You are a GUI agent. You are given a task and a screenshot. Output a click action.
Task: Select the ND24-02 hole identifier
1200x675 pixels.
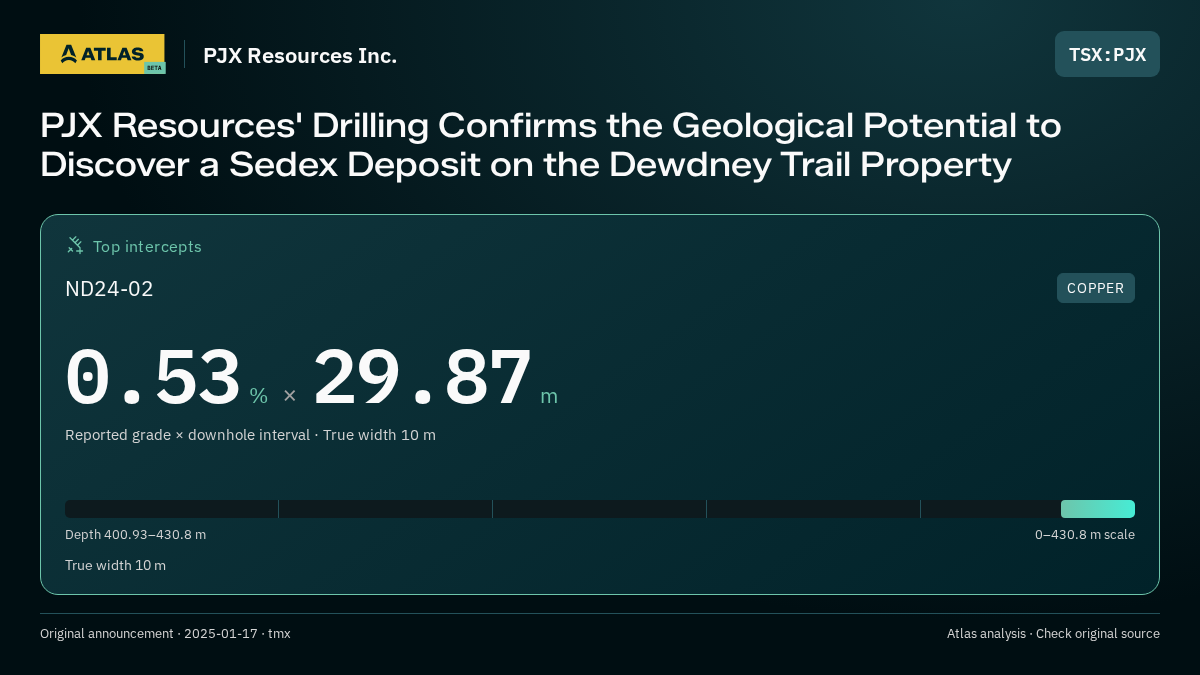click(109, 289)
